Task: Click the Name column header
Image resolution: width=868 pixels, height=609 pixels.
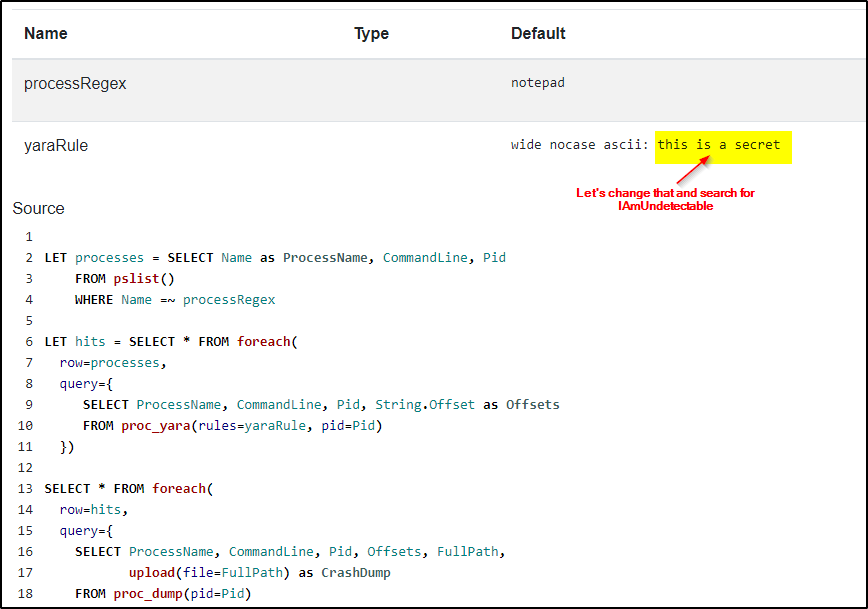Action: click(46, 33)
